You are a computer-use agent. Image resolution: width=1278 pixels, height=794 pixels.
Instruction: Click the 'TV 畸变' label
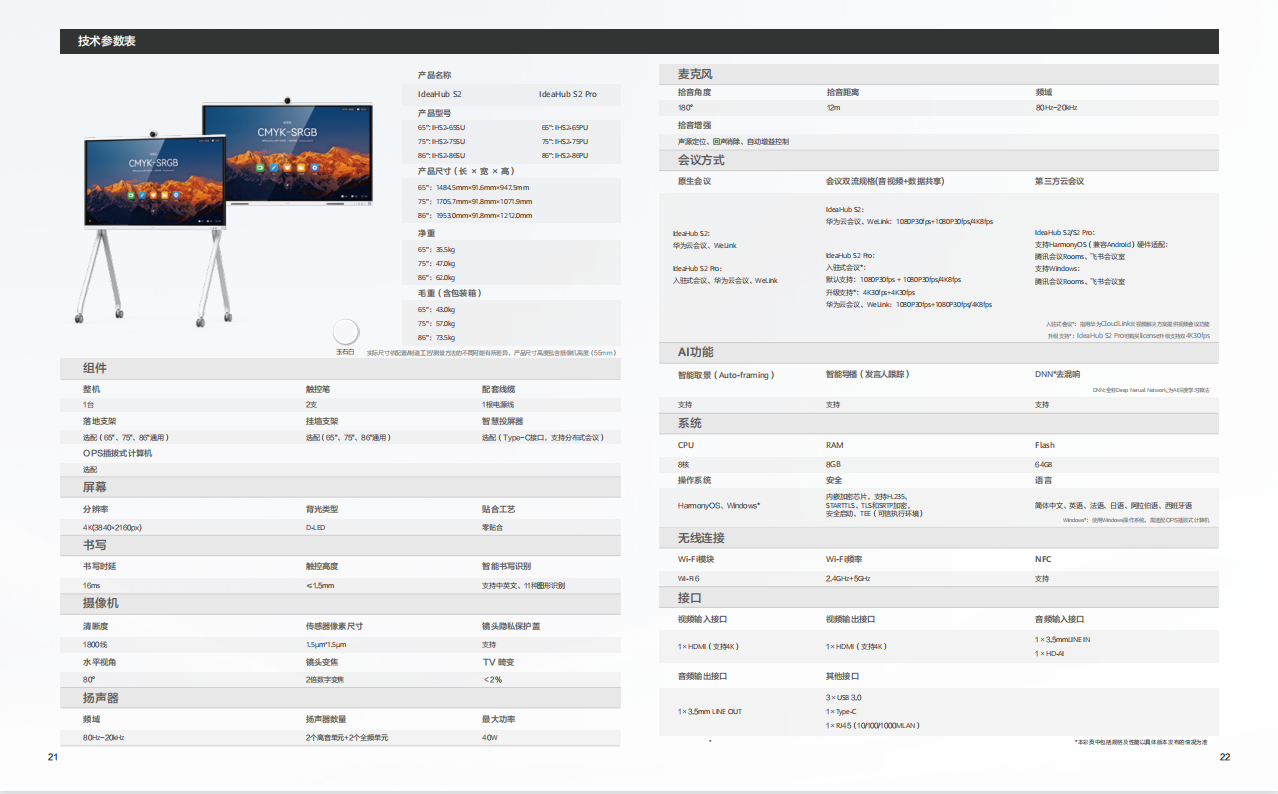coord(498,662)
